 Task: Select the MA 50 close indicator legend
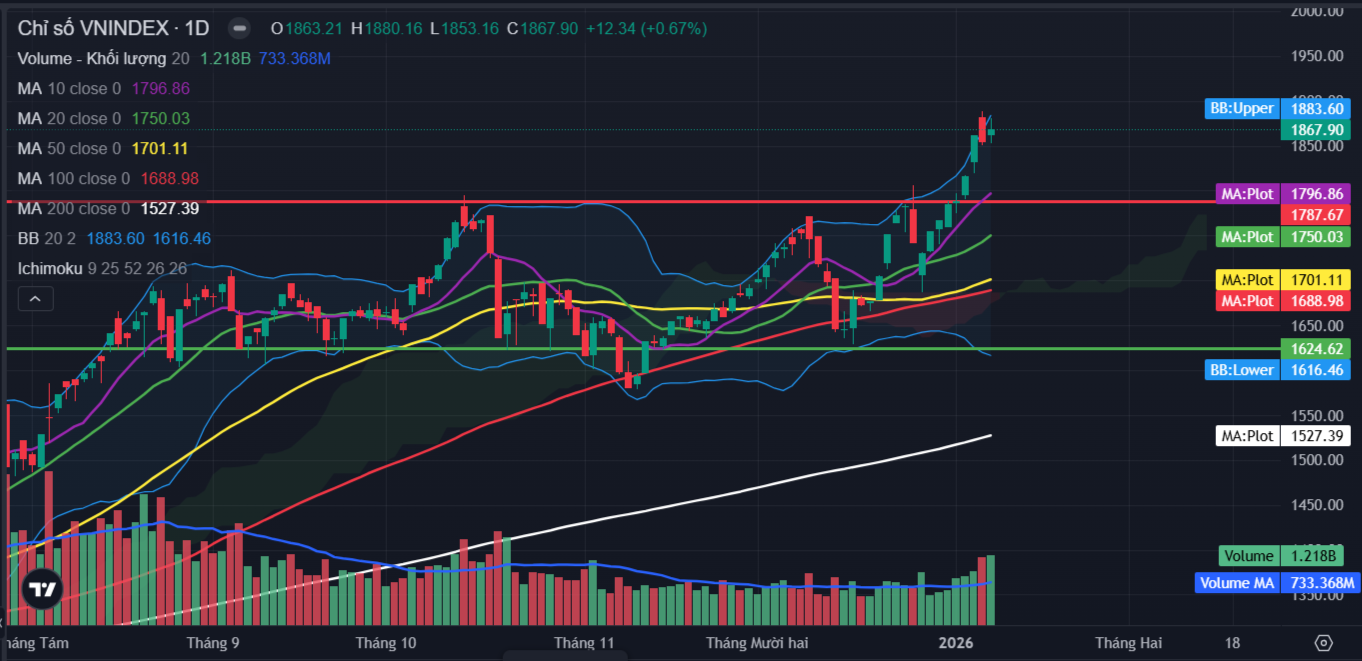point(69,148)
